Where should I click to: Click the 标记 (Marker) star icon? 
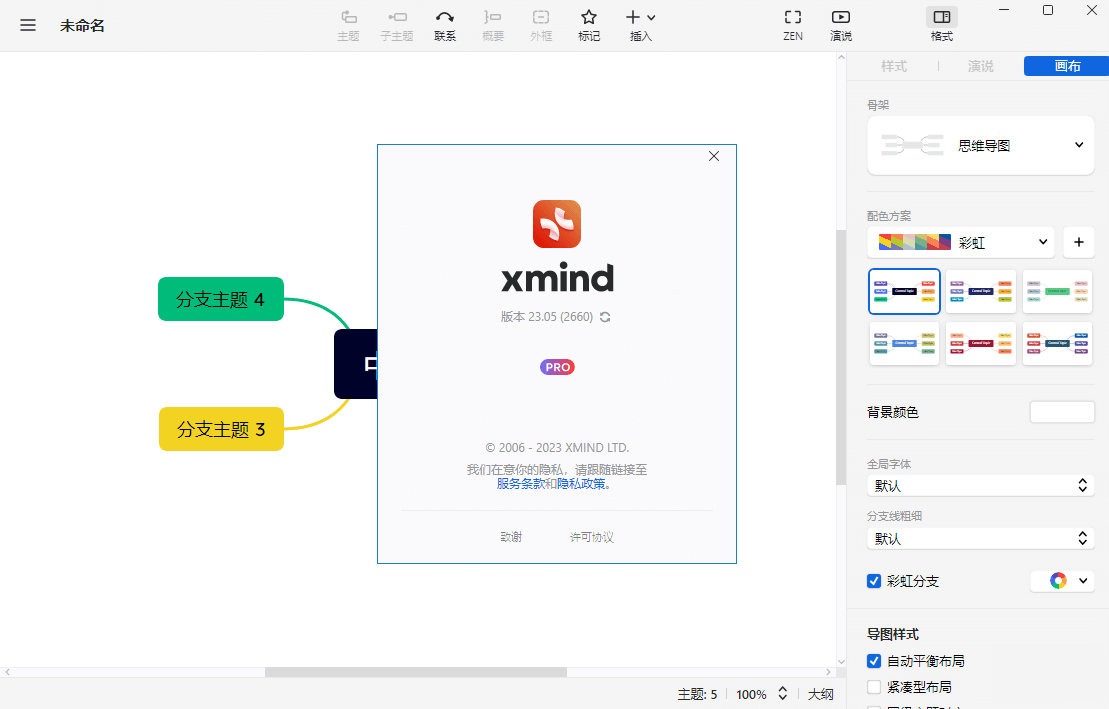[x=589, y=25]
